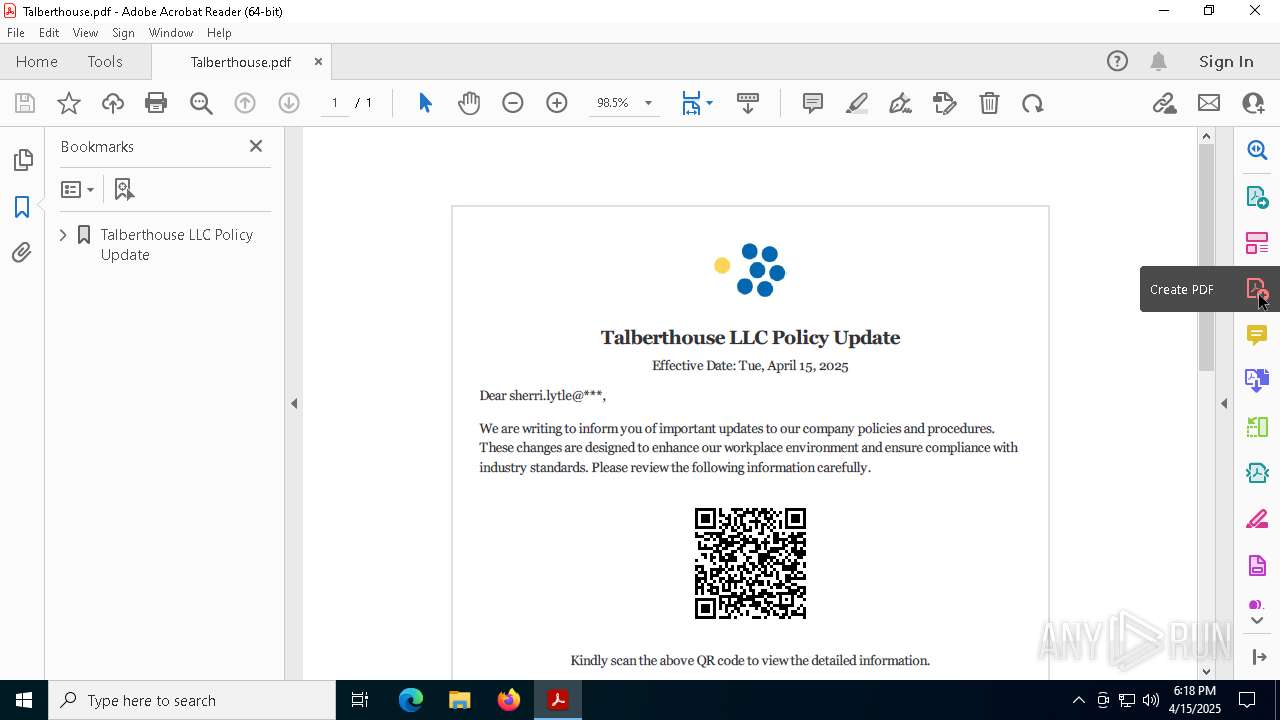Go to the previous page with the up arrow
This screenshot has width=1280, height=720.
(x=245, y=103)
